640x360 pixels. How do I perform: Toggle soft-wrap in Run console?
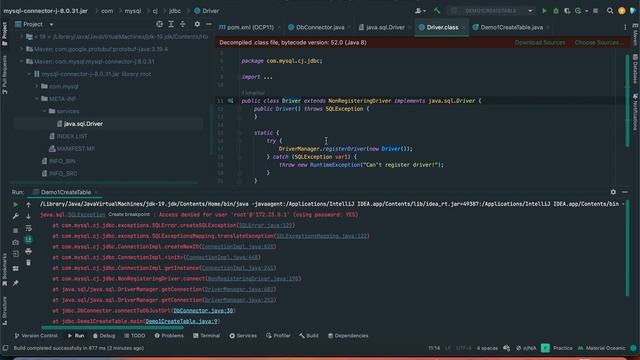point(28,228)
